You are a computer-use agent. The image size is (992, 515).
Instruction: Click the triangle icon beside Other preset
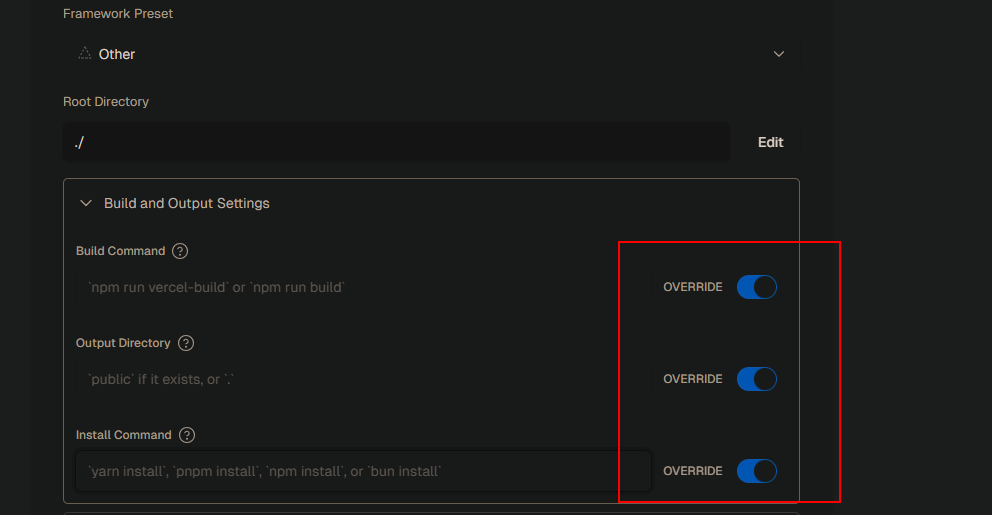coord(85,54)
